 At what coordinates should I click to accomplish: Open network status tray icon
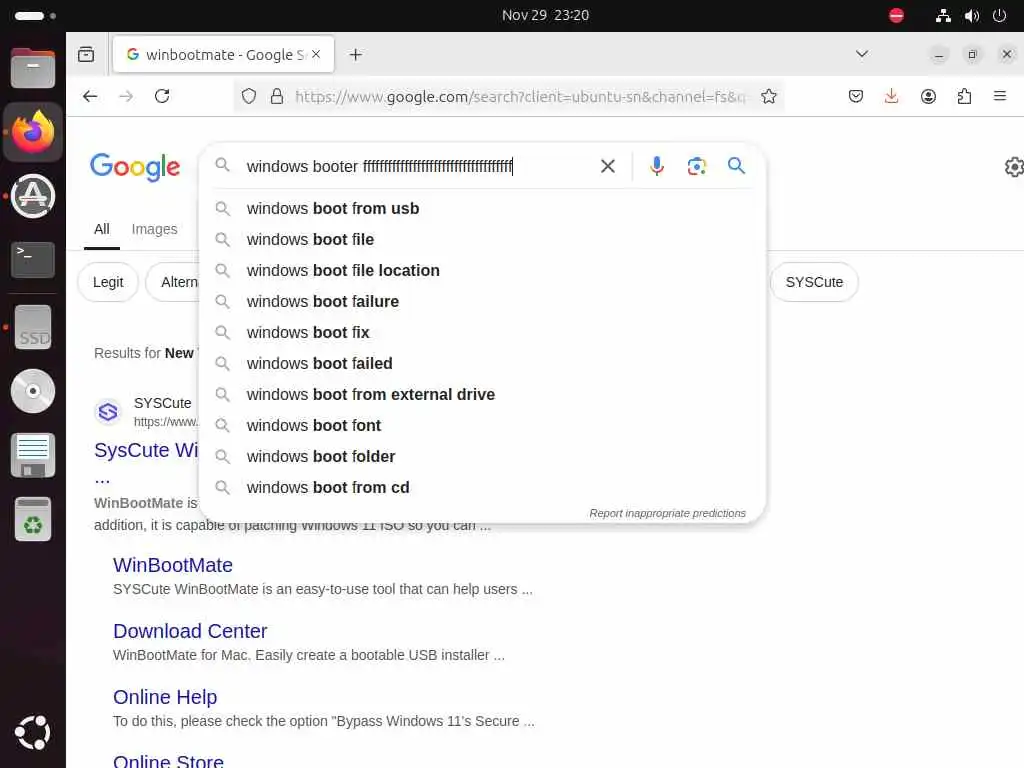click(x=943, y=16)
